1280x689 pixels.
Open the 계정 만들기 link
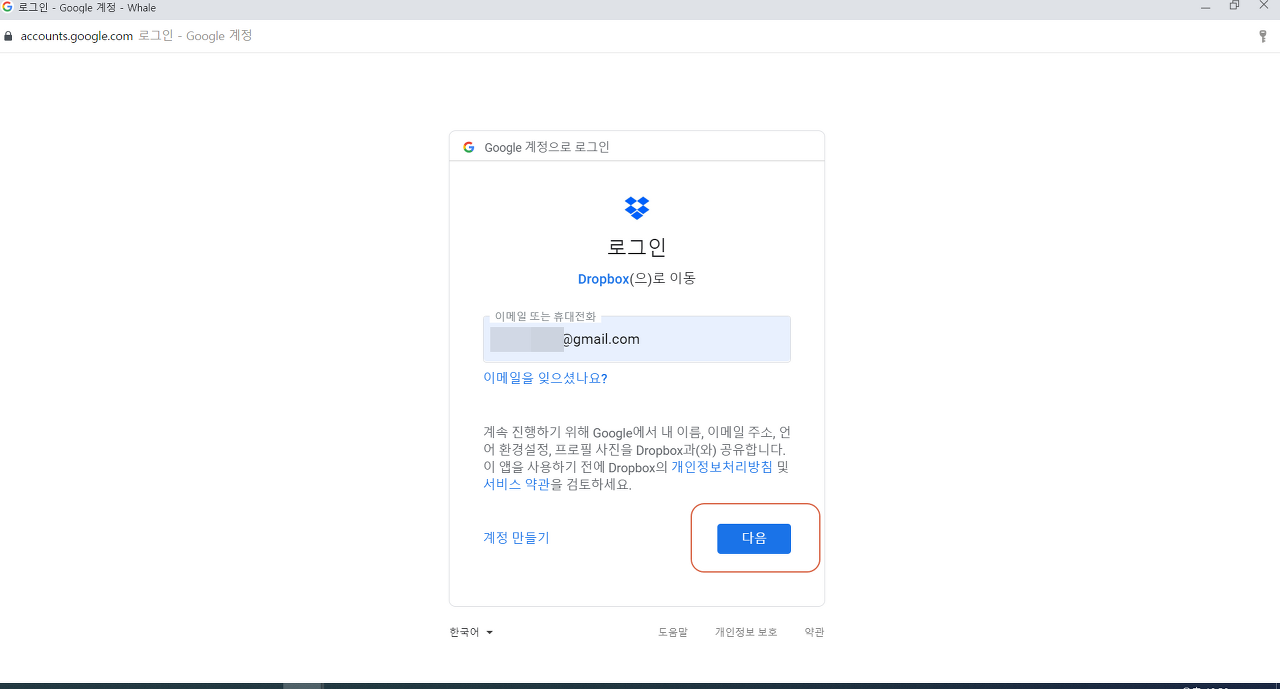516,538
